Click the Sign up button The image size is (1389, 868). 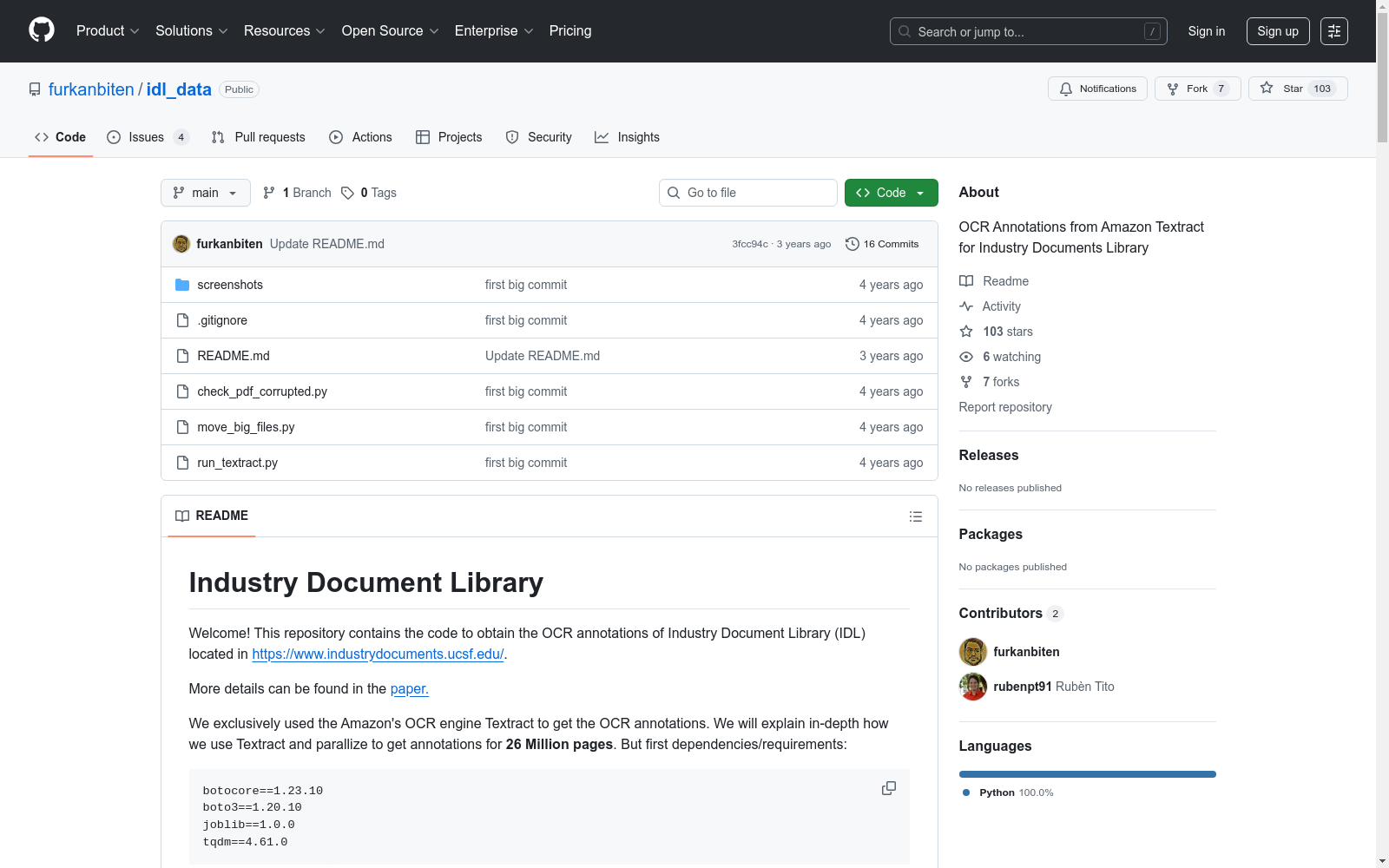coord(1278,31)
